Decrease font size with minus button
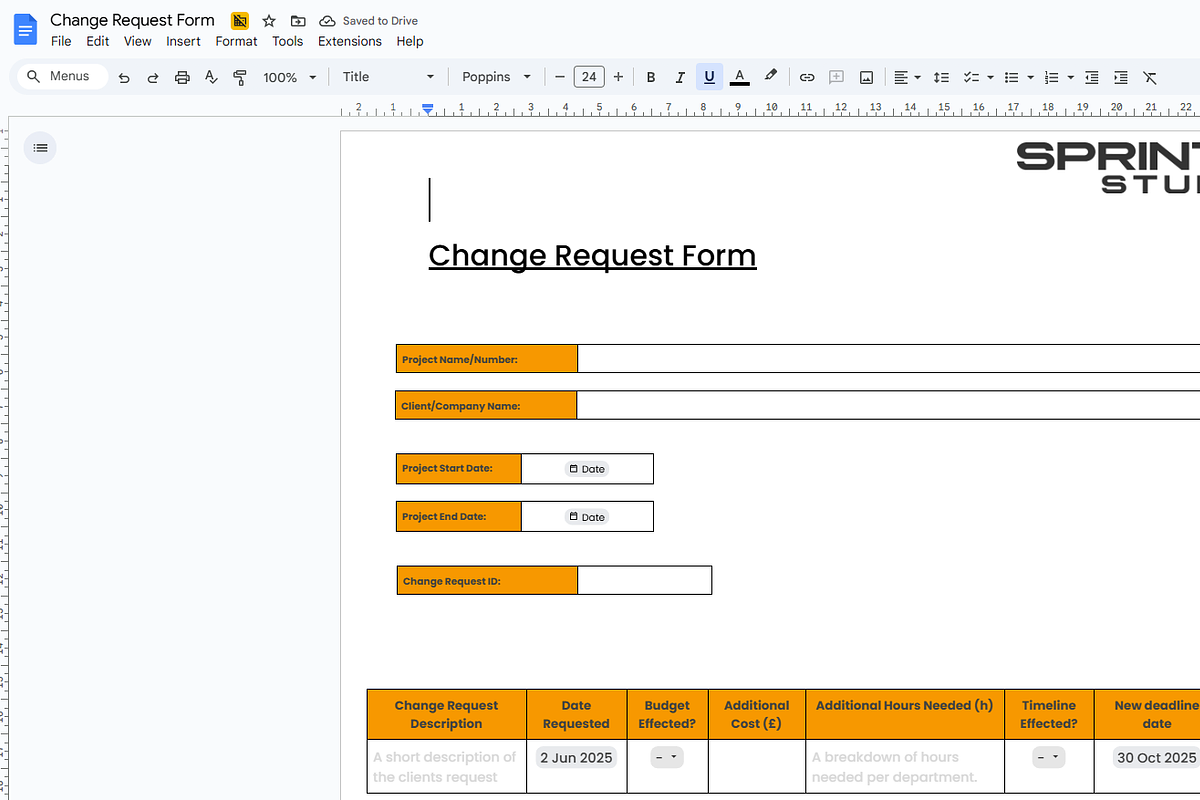 [x=560, y=77]
